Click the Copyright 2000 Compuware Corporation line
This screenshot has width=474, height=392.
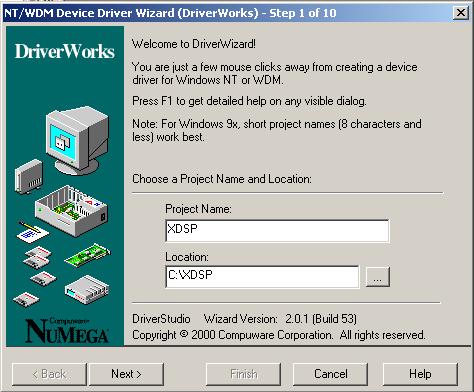279,335
